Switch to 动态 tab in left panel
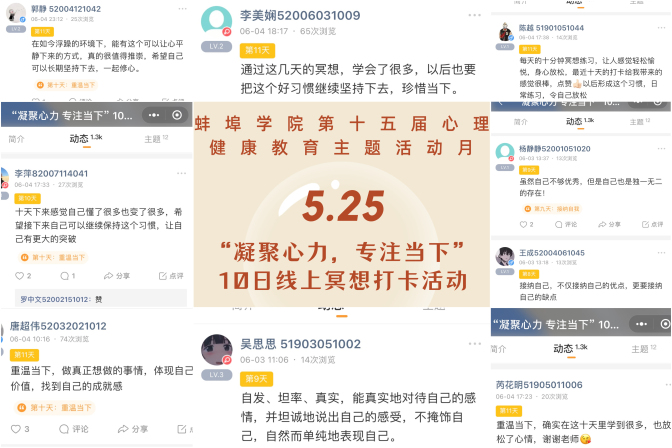 (86, 138)
